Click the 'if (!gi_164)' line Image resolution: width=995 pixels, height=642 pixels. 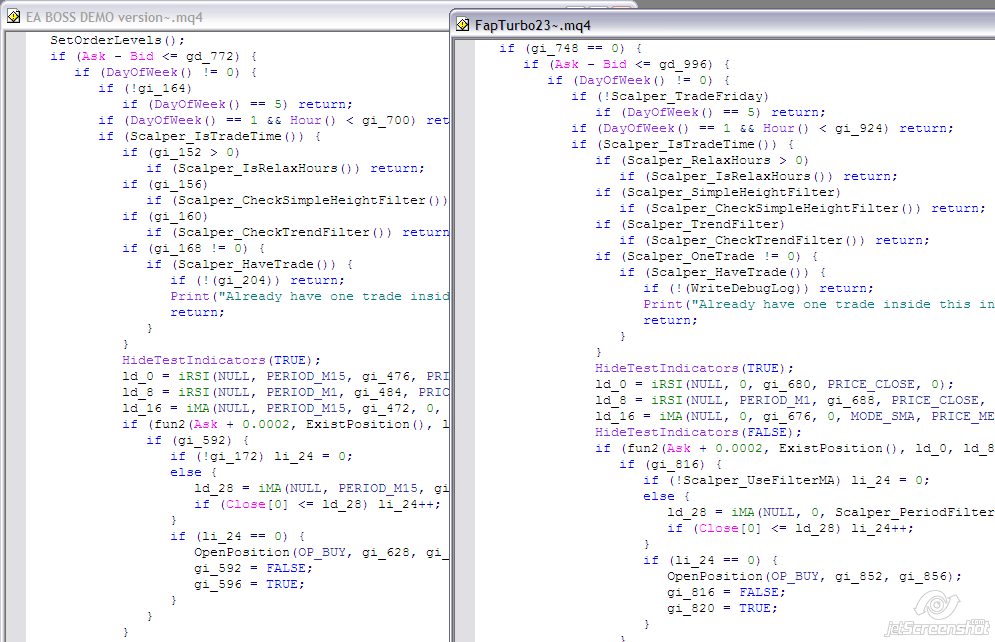tap(145, 88)
